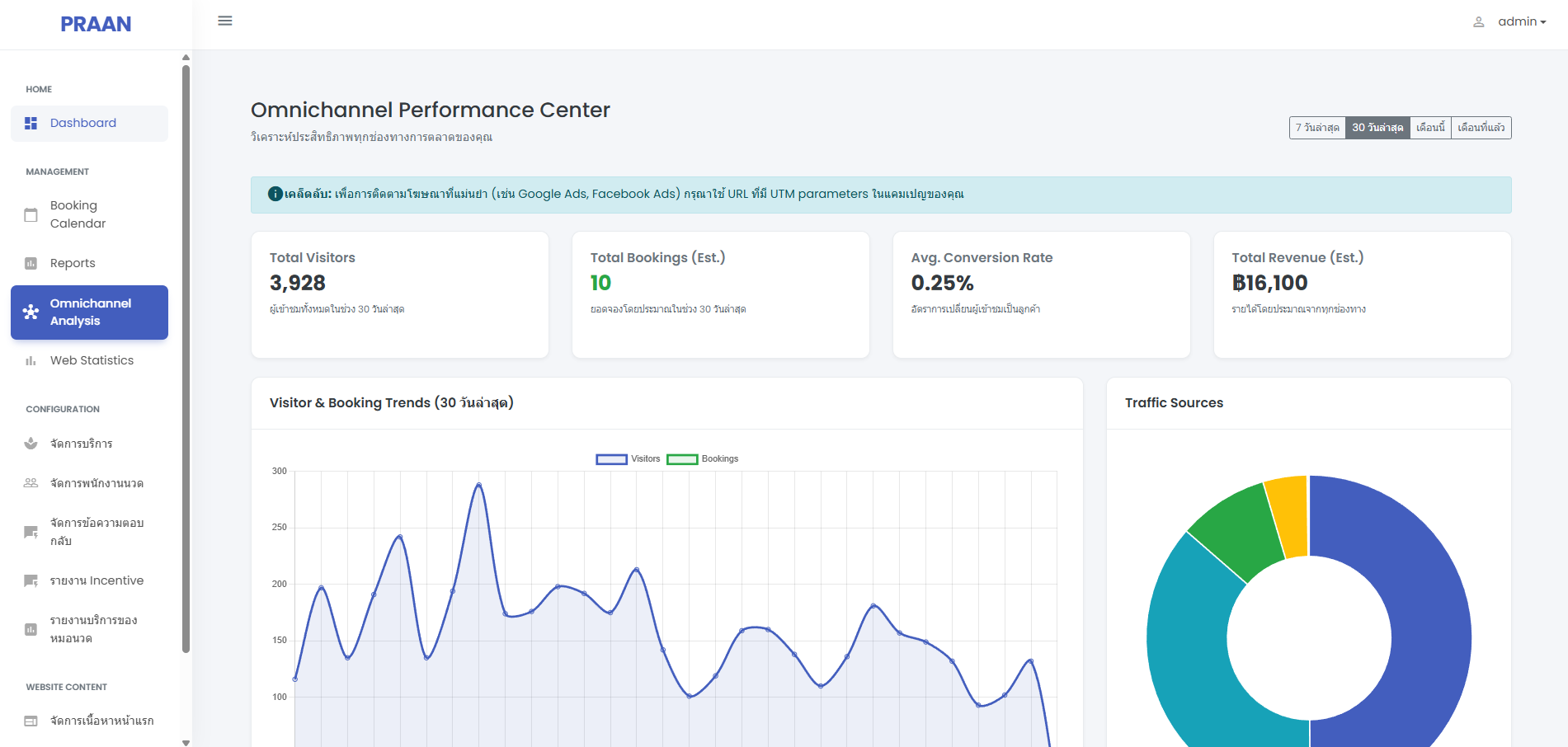Viewport: 1568px width, 747px height.
Task: Switch to เดือนที่แล้ว date range
Action: 1481,128
